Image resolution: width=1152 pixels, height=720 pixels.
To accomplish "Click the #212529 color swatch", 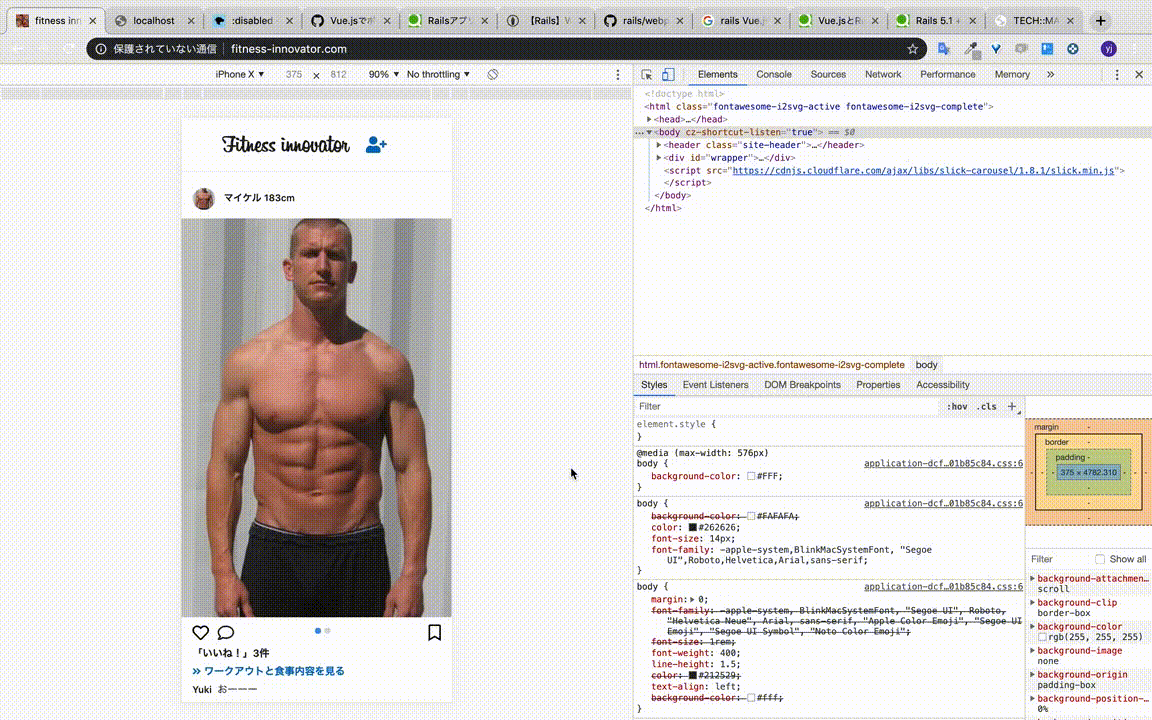I will coord(692,675).
